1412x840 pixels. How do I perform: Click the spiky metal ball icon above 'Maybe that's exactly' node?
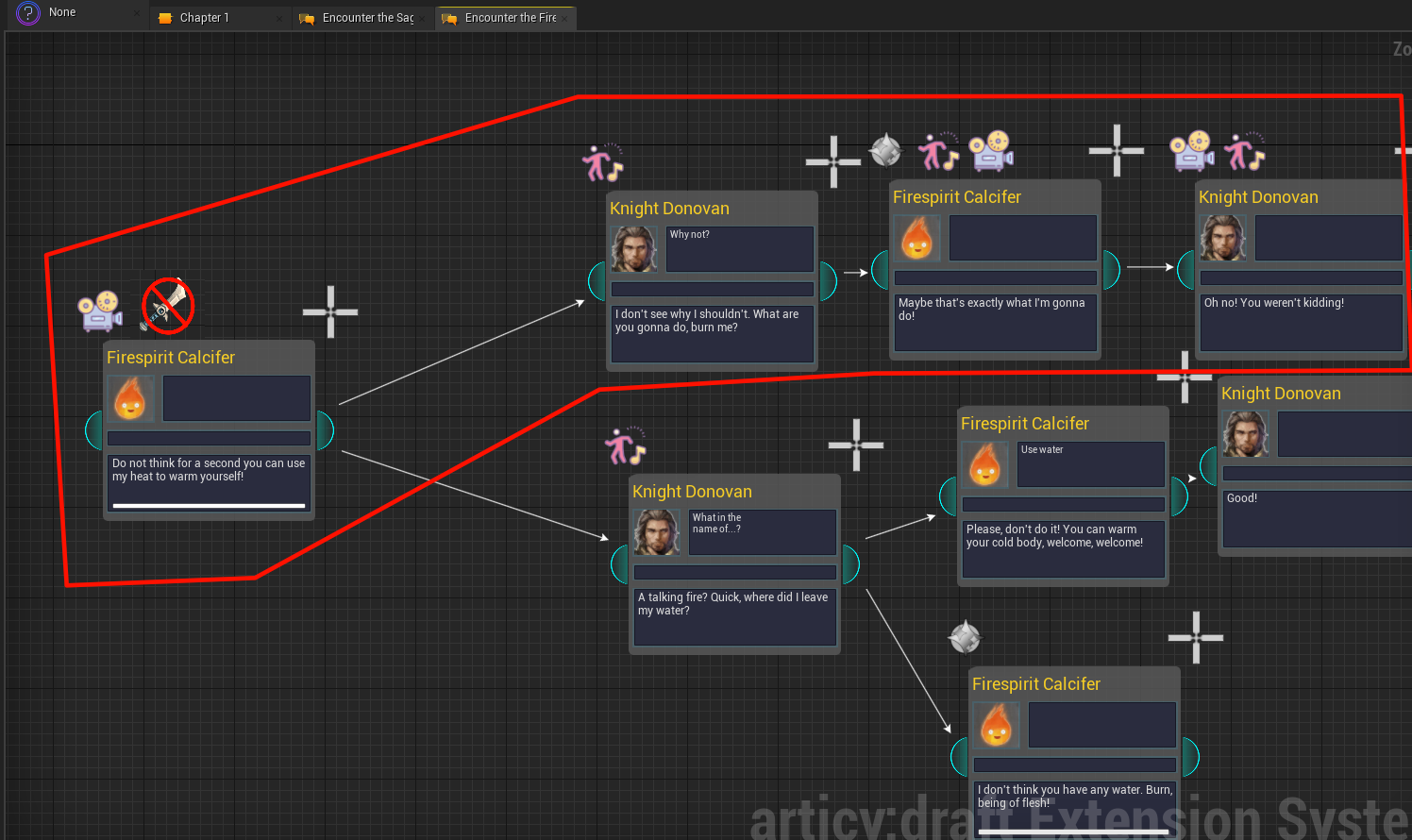(x=885, y=149)
